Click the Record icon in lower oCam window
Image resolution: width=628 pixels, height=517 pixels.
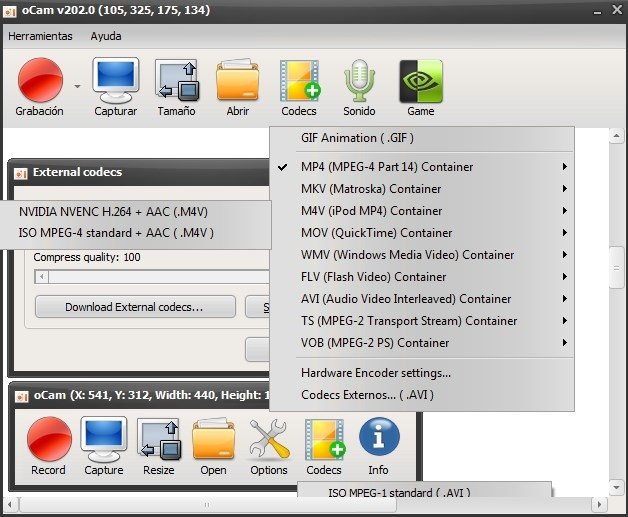(49, 439)
